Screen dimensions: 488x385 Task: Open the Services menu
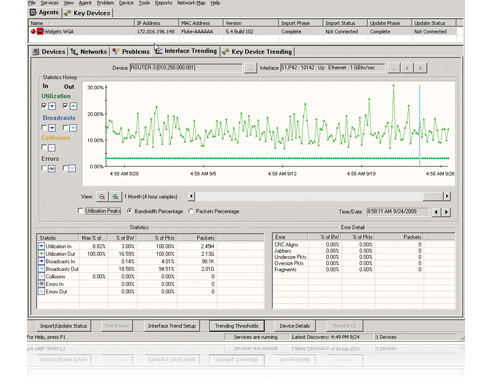coord(50,3)
